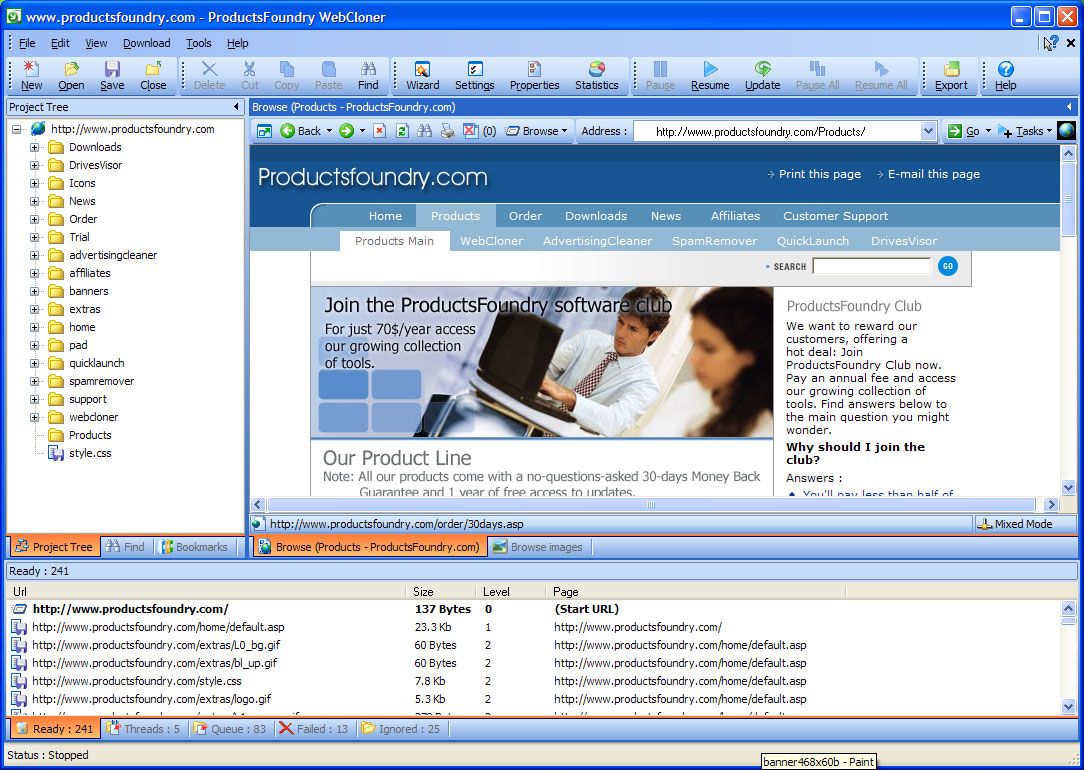Viewport: 1084px width, 770px height.
Task: Click the web page SEARCH text box
Action: click(872, 266)
